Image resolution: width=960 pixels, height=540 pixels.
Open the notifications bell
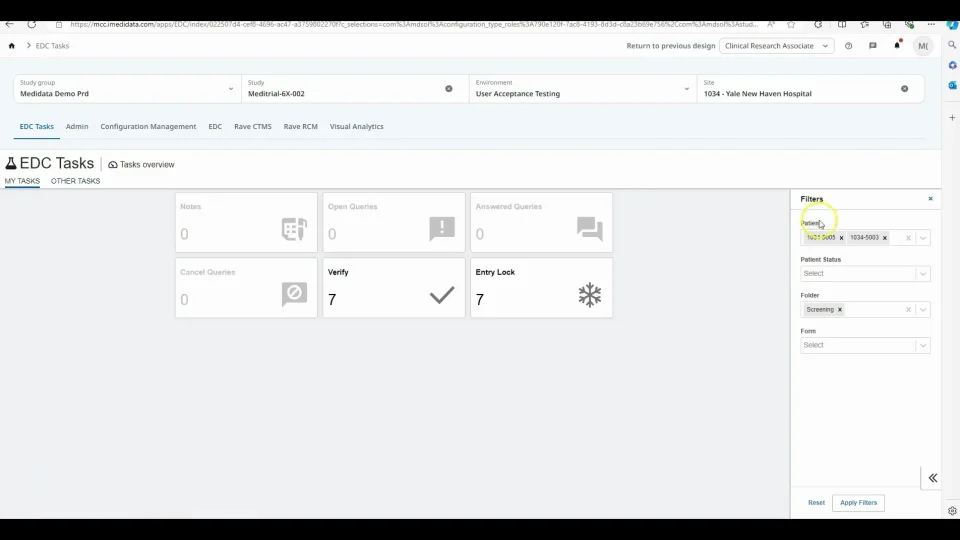point(898,45)
